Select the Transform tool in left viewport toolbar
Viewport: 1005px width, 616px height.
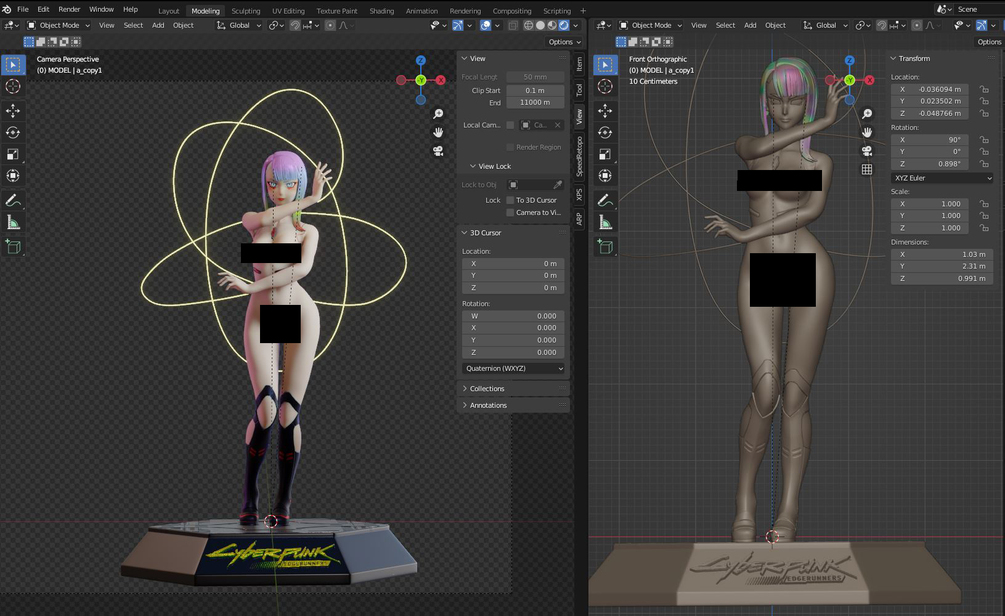click(x=13, y=176)
